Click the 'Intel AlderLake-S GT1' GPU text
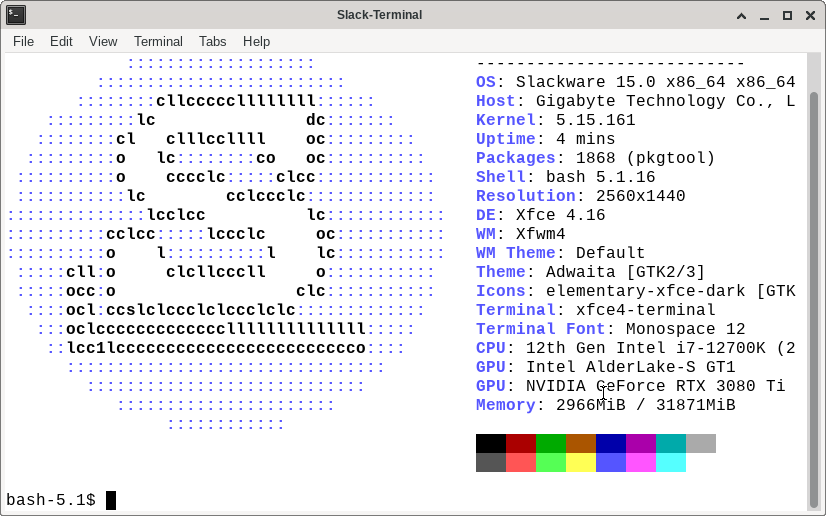 click(x=630, y=366)
